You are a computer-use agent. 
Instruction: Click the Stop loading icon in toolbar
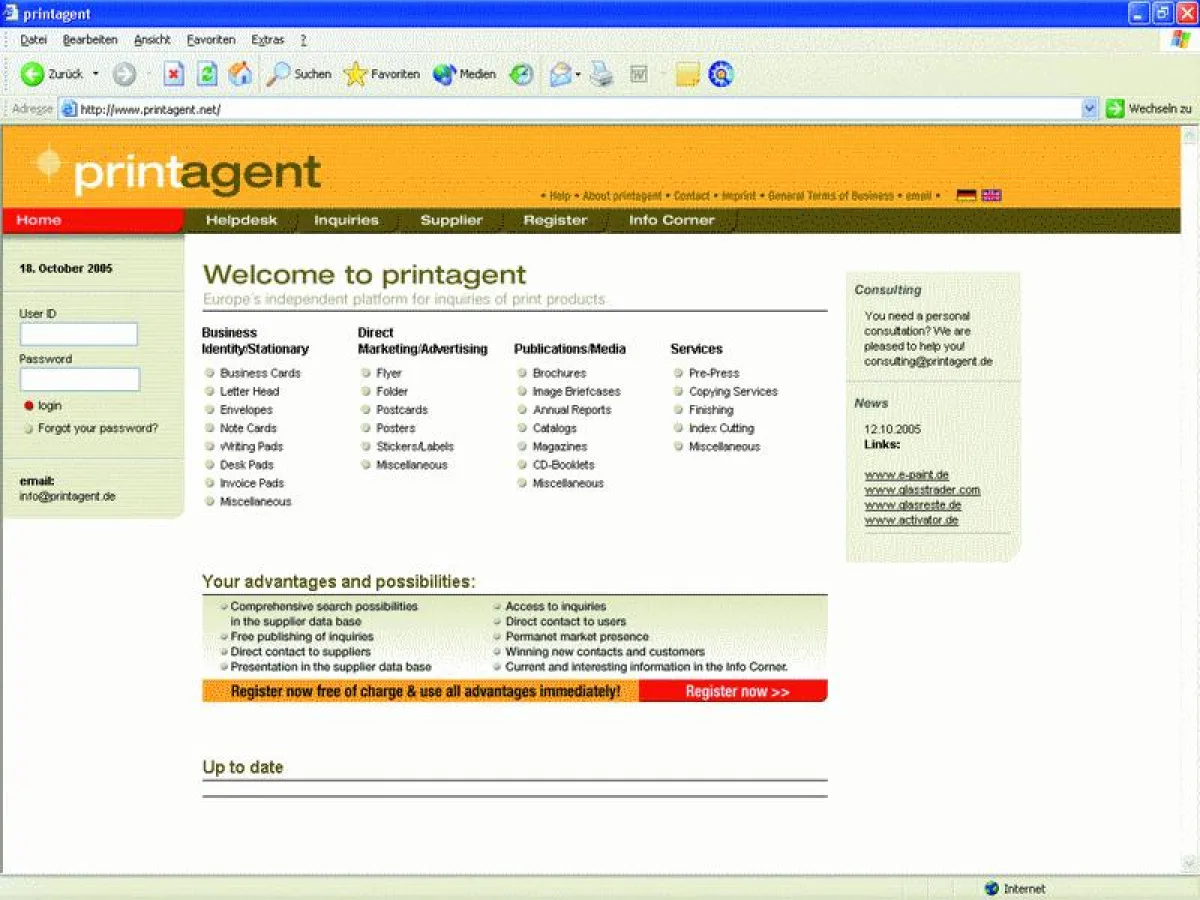click(174, 74)
